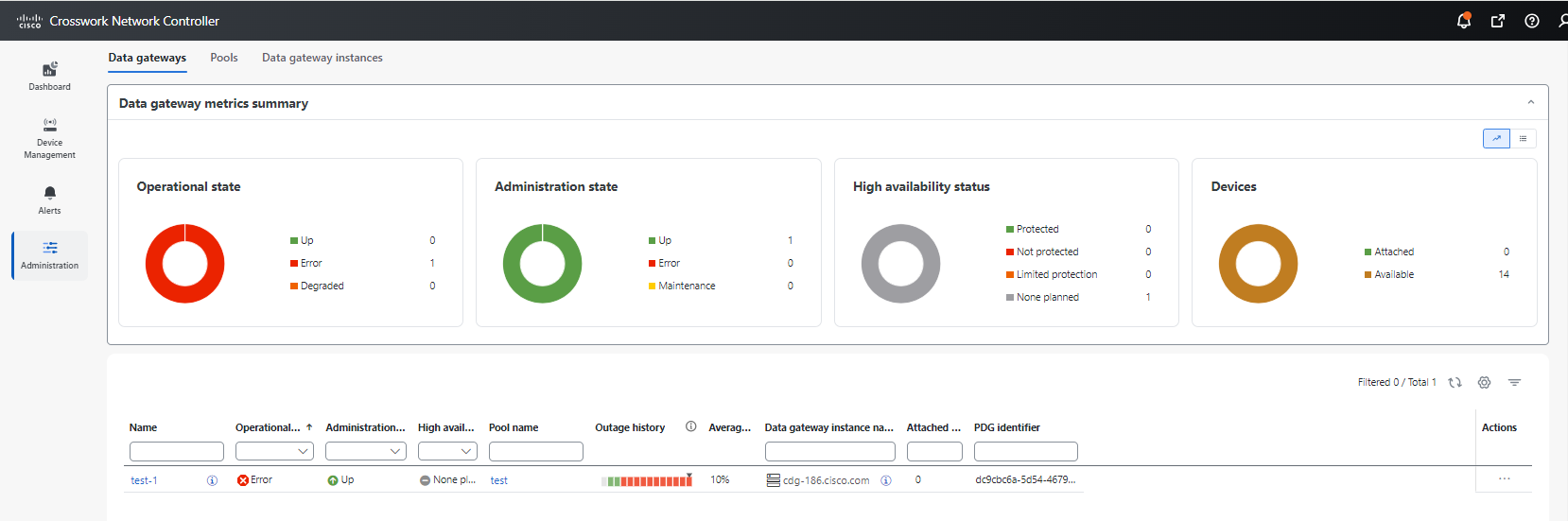Click the server icon beside cdg-186.cisco.com
The height and width of the screenshot is (521, 1568).
774,480
